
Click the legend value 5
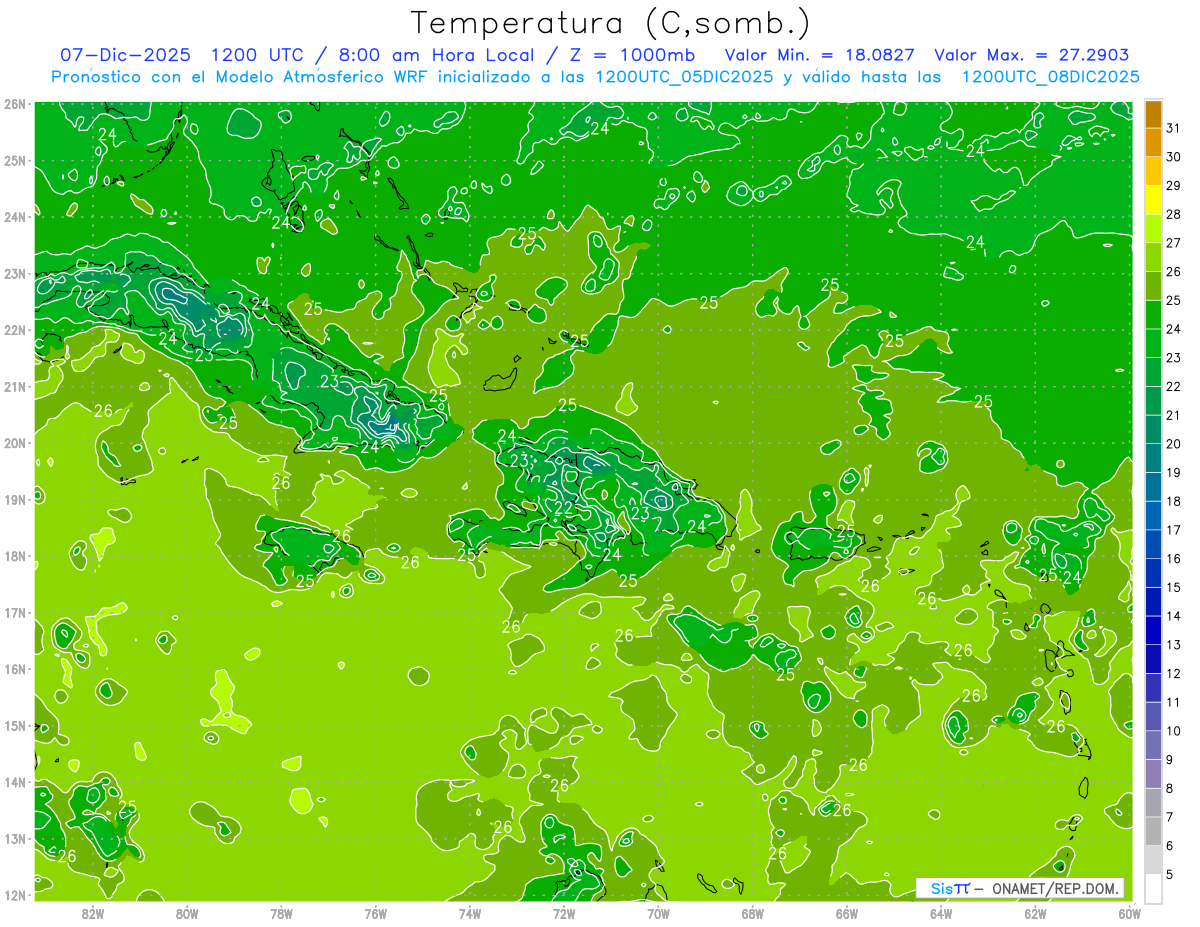[x=1171, y=875]
